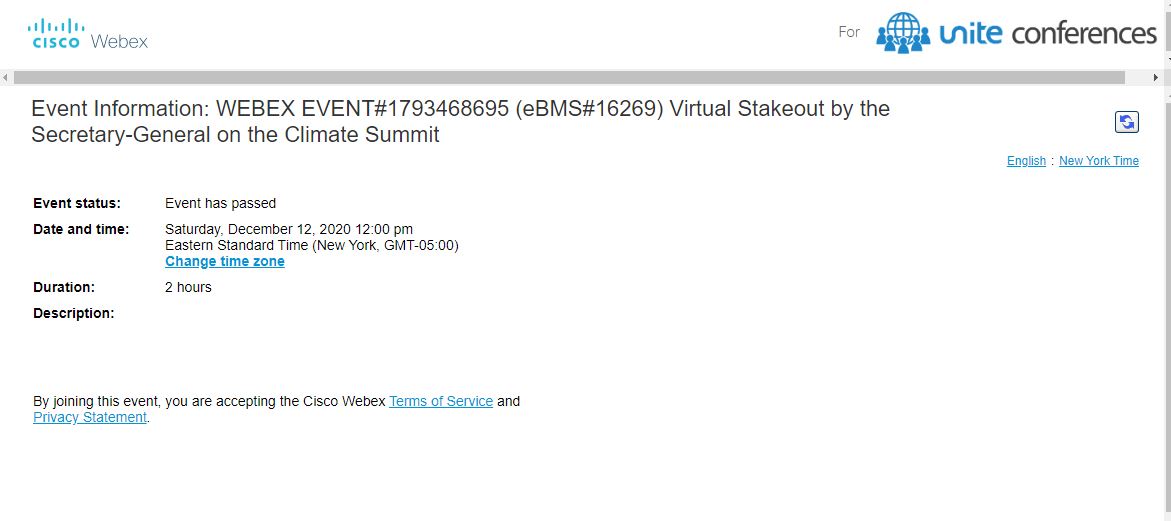Click the Event Information title heading

click(460, 122)
